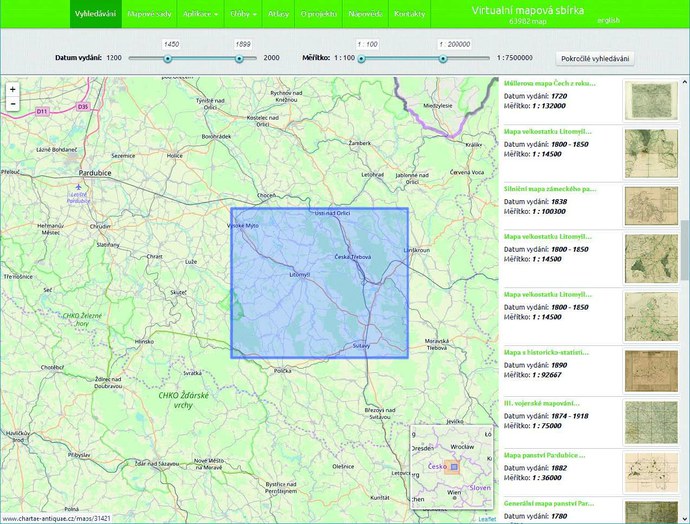The image size is (690, 524).
Task: Zoom in the map with plus button
Action: 12,89
